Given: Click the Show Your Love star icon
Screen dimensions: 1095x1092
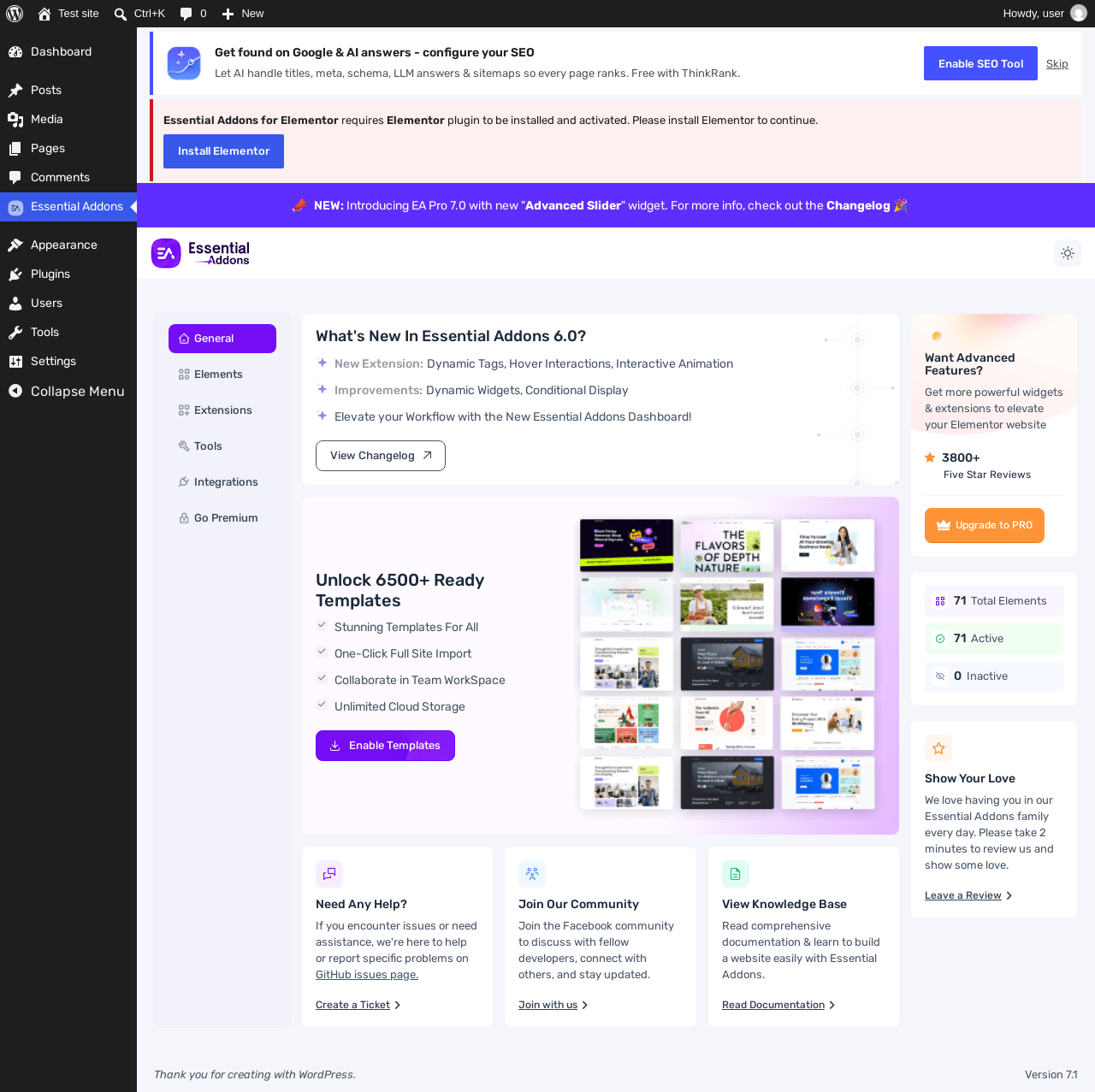Looking at the screenshot, I should (938, 748).
